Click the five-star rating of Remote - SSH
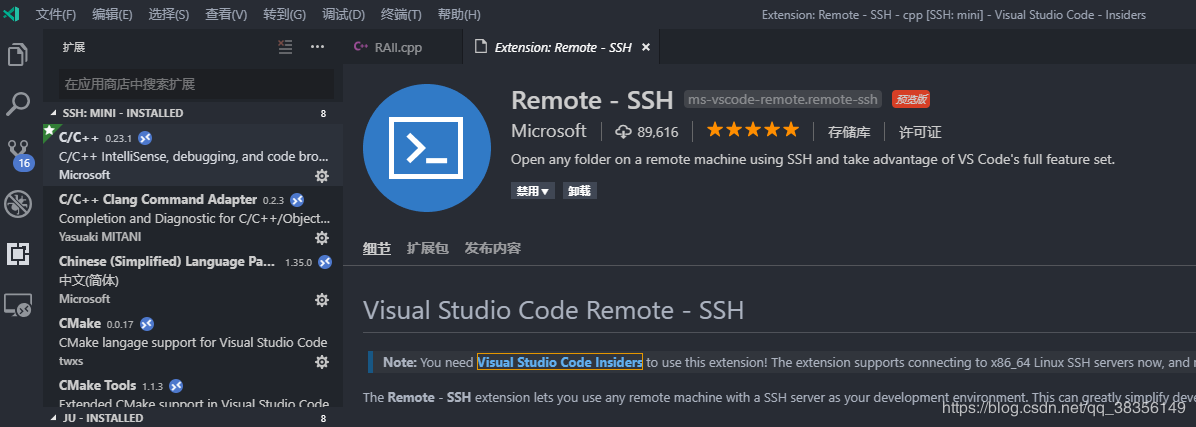Image resolution: width=1196 pixels, height=427 pixels. click(x=753, y=131)
